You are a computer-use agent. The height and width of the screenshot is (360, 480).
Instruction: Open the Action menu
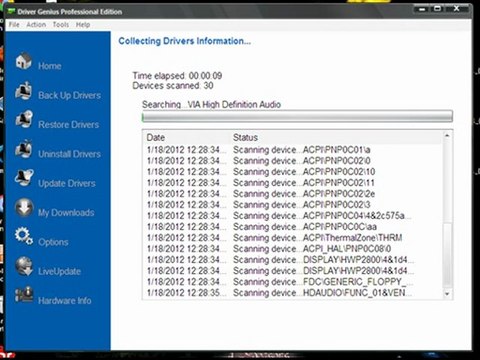(x=36, y=25)
